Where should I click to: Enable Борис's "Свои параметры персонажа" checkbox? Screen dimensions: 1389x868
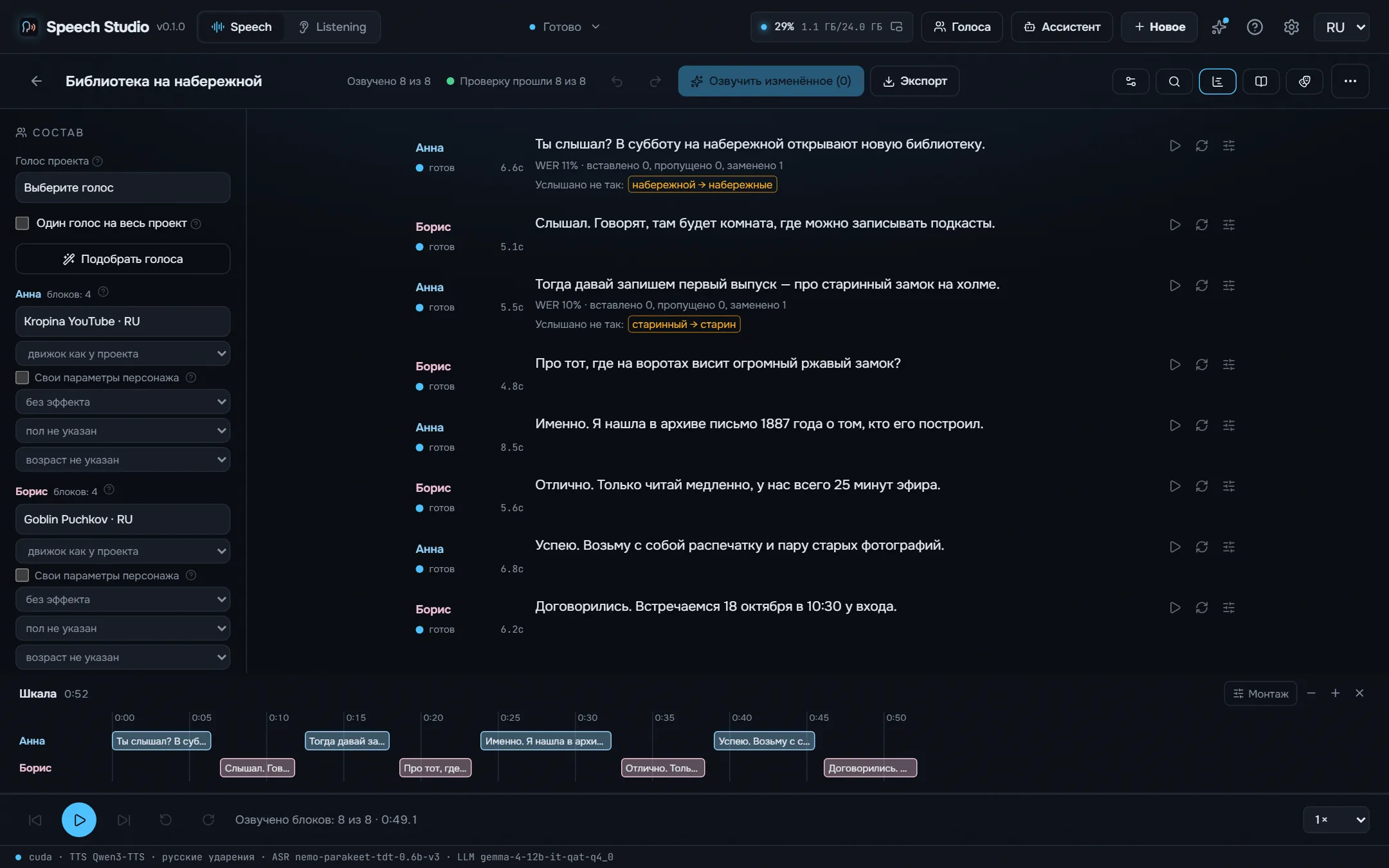click(x=23, y=575)
